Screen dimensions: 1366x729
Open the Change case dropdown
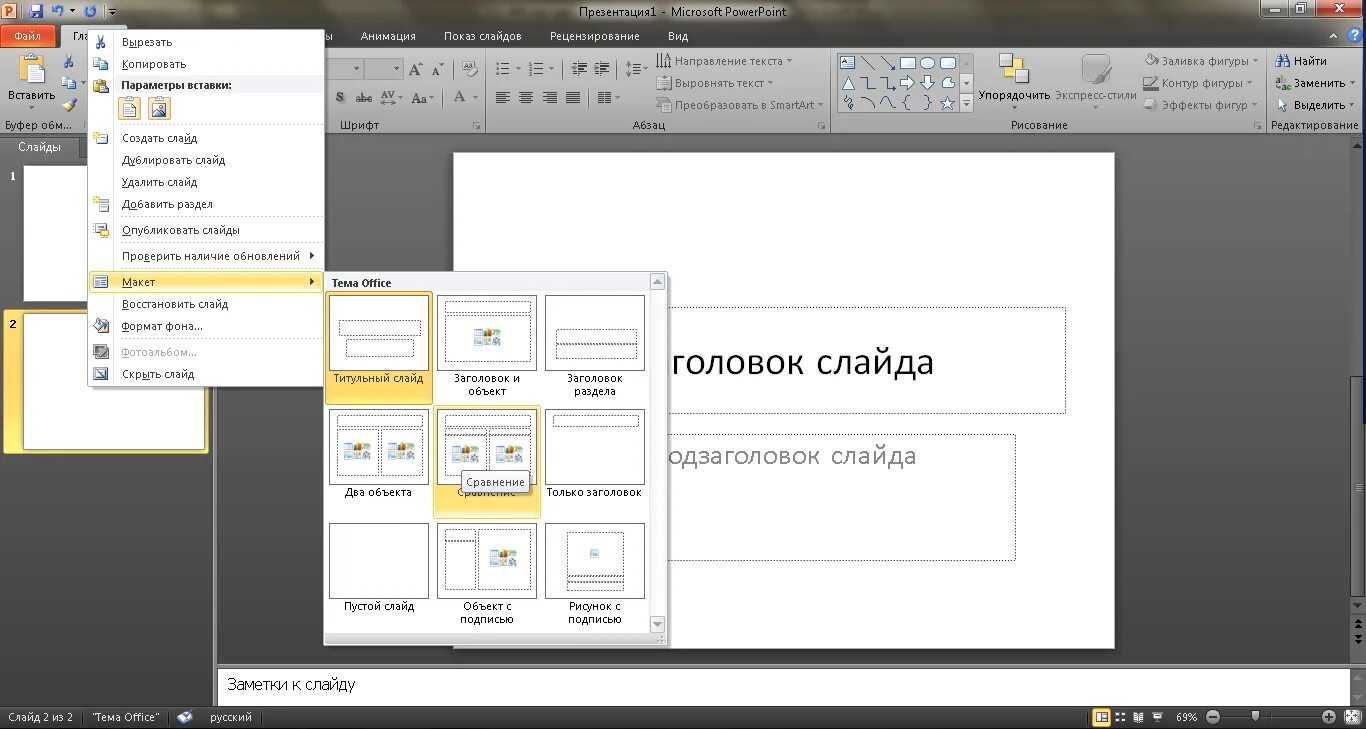pyautogui.click(x=422, y=97)
